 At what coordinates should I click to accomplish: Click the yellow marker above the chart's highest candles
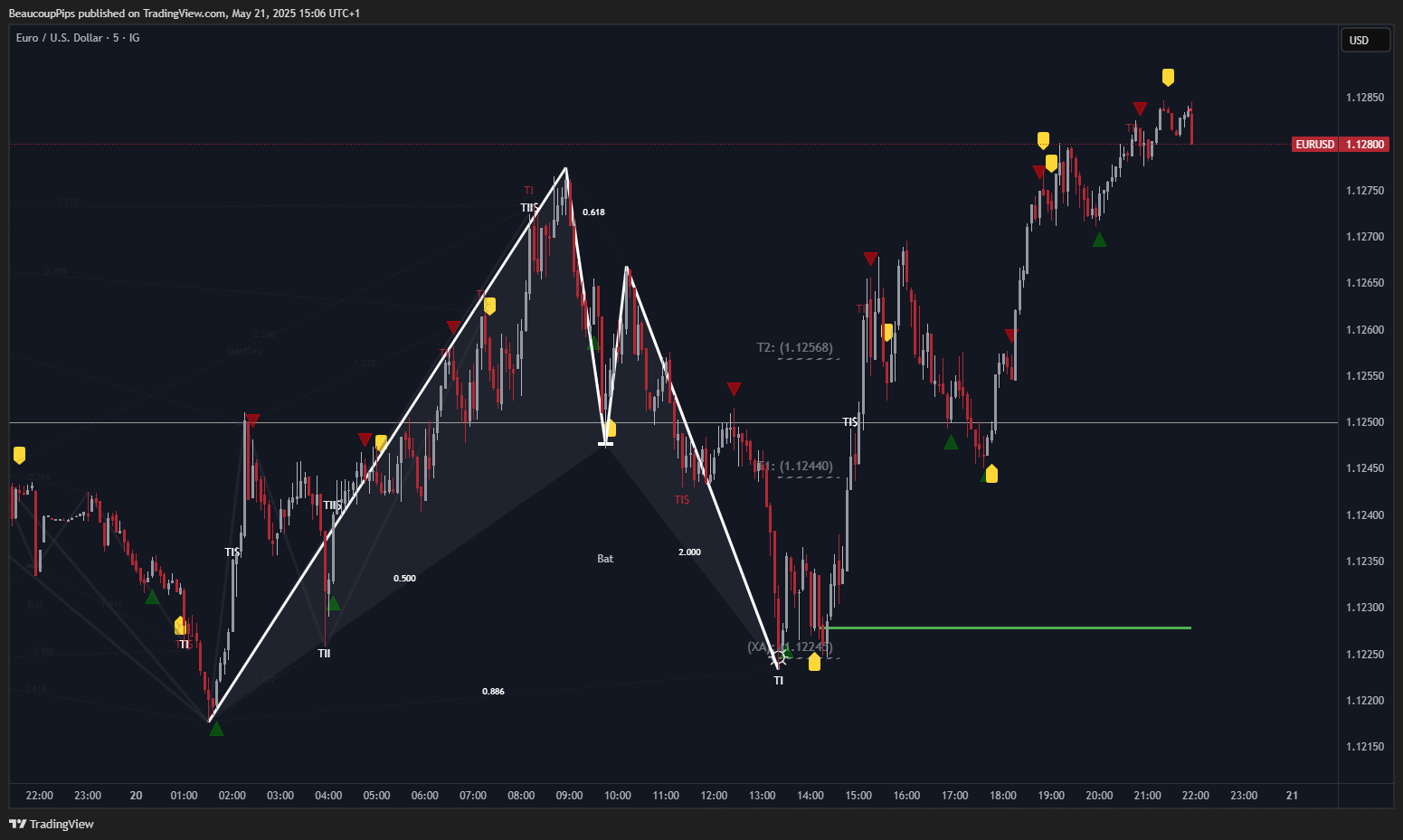coord(1168,77)
